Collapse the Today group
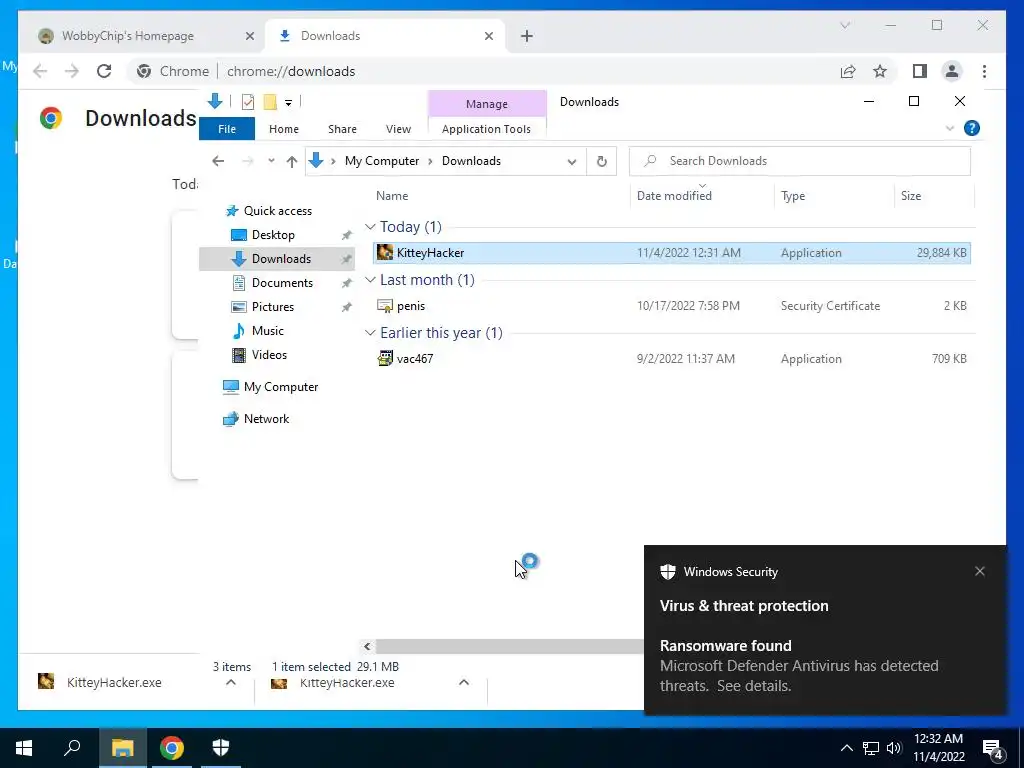This screenshot has height=768, width=1024. click(370, 227)
